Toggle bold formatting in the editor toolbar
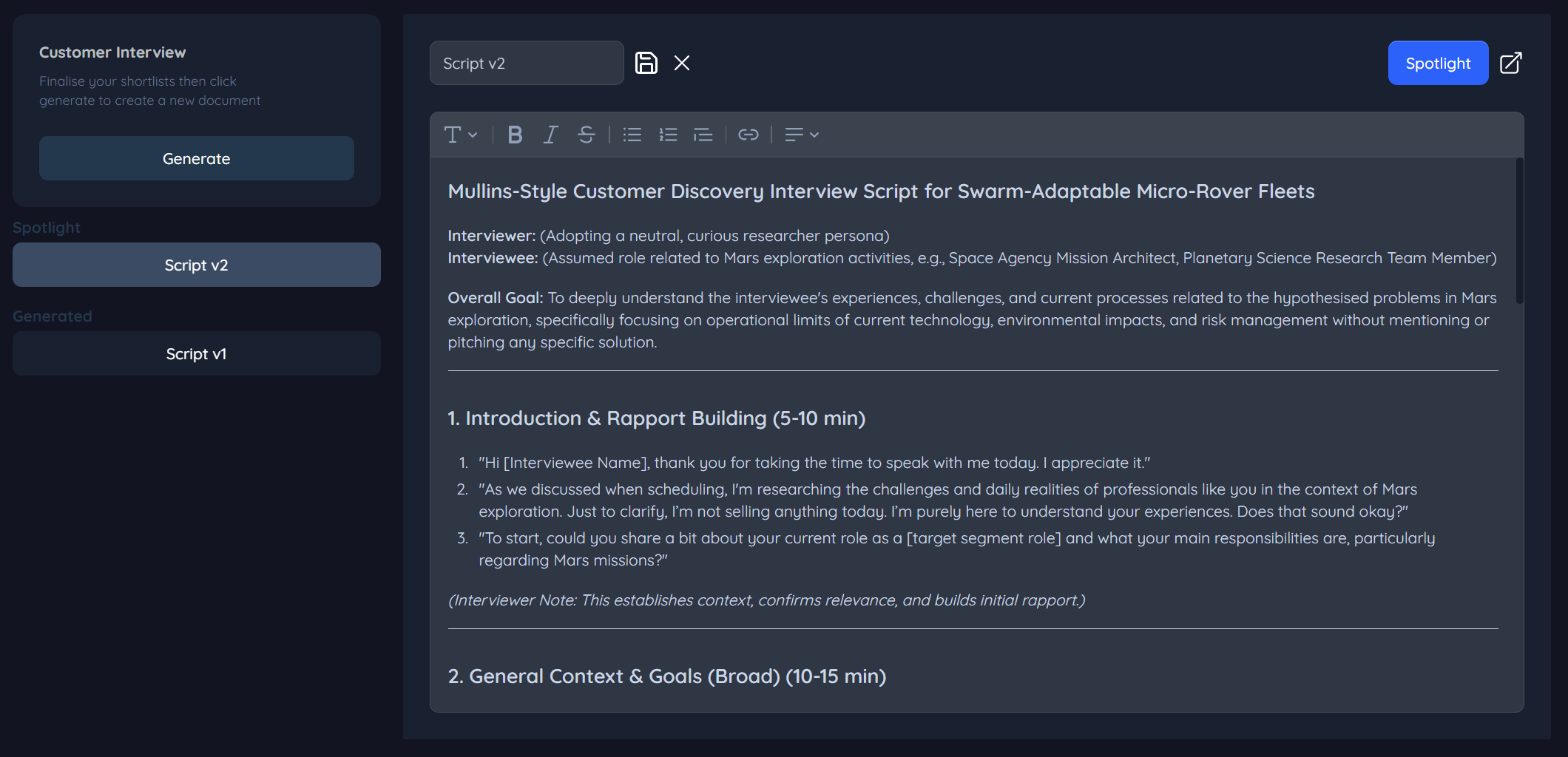 (x=515, y=135)
